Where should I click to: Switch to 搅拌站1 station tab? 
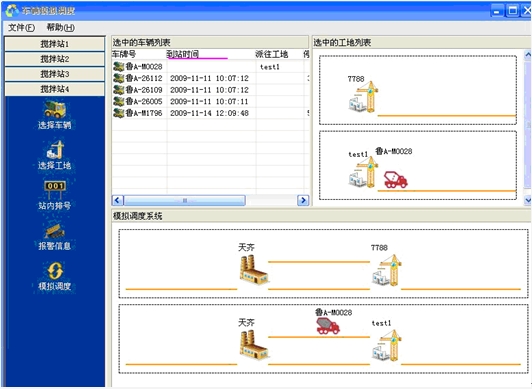55,44
